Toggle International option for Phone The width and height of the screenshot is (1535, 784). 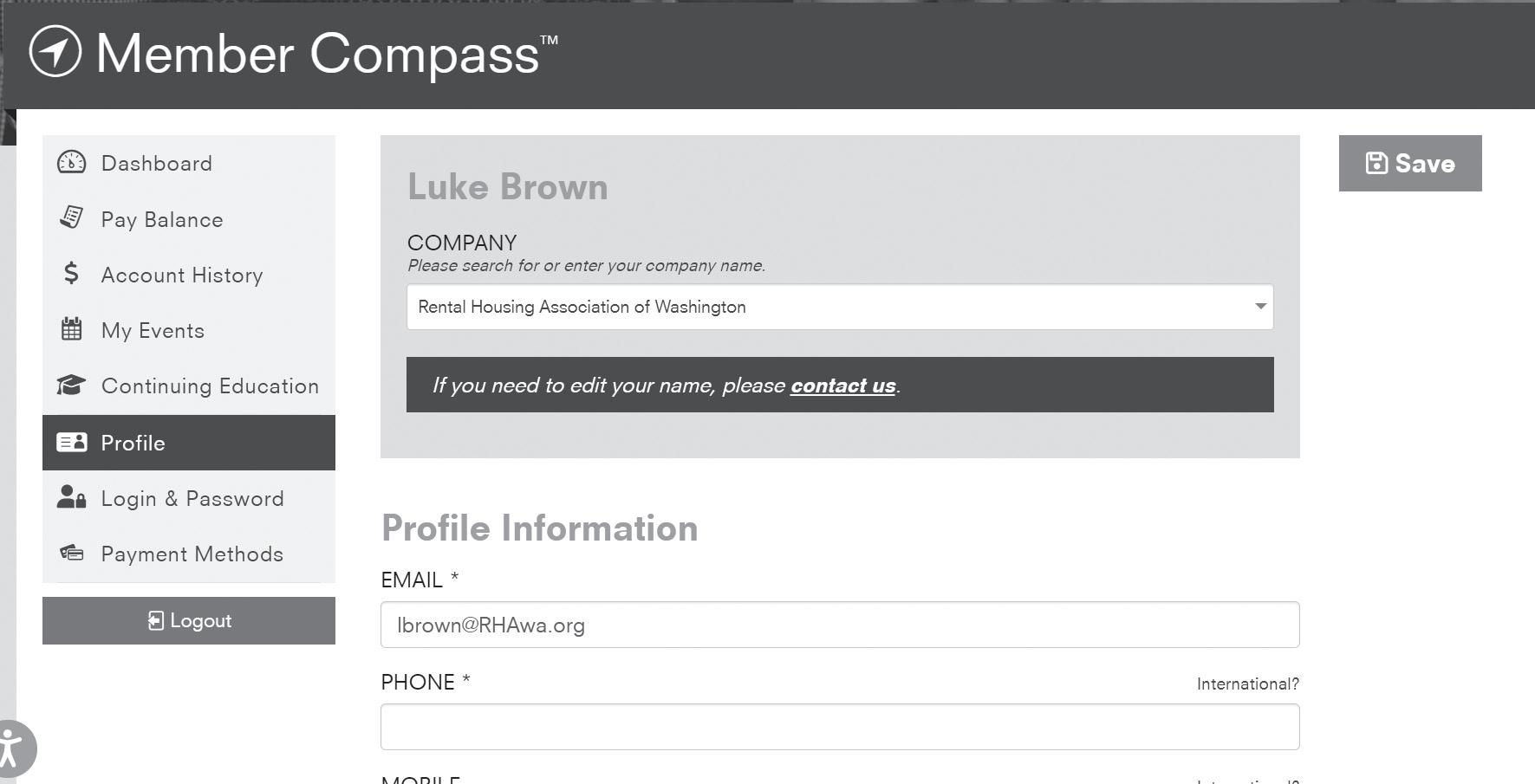pyautogui.click(x=1247, y=684)
